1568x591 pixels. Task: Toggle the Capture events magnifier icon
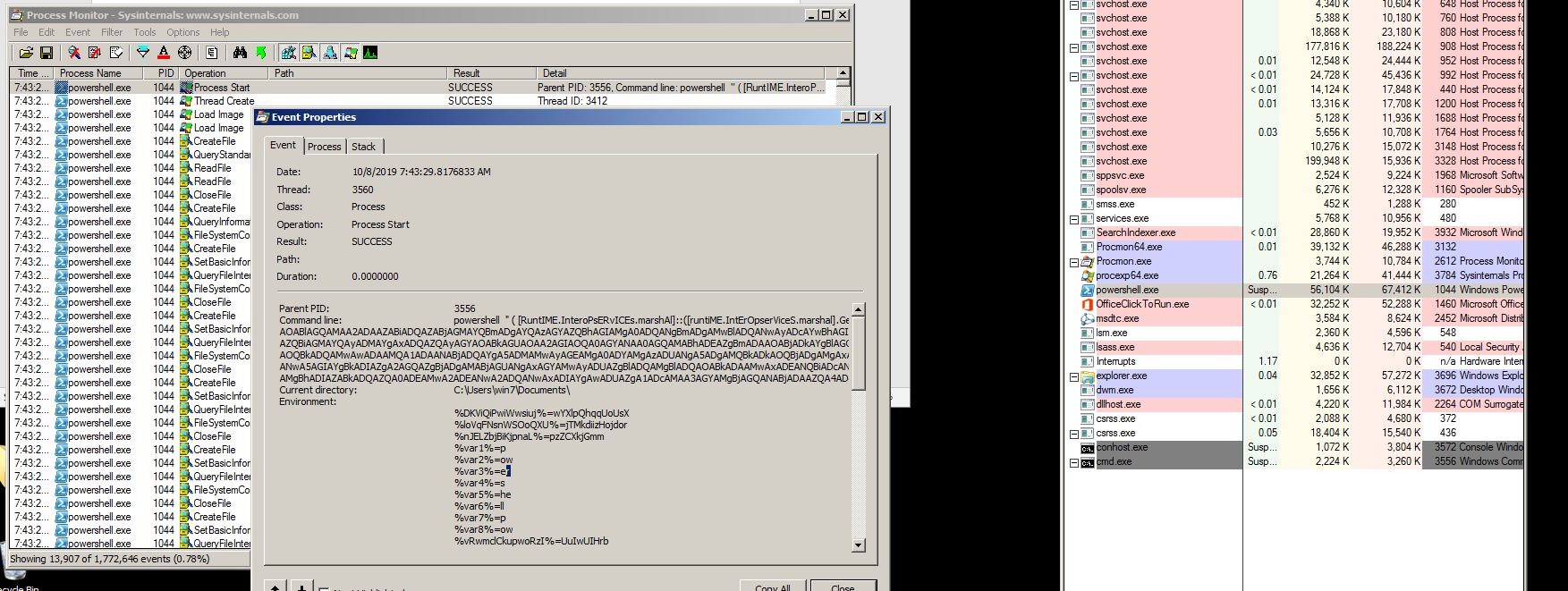pos(74,53)
